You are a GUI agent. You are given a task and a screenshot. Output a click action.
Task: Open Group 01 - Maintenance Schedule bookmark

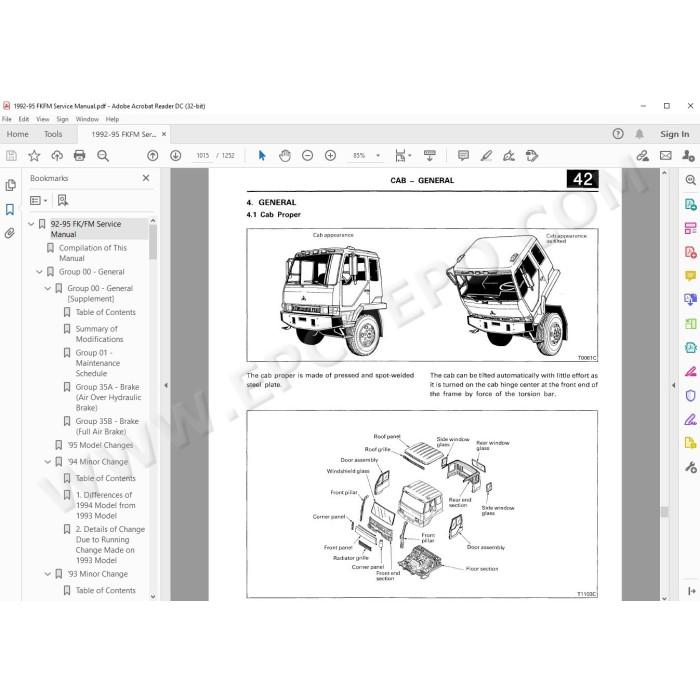(x=97, y=363)
